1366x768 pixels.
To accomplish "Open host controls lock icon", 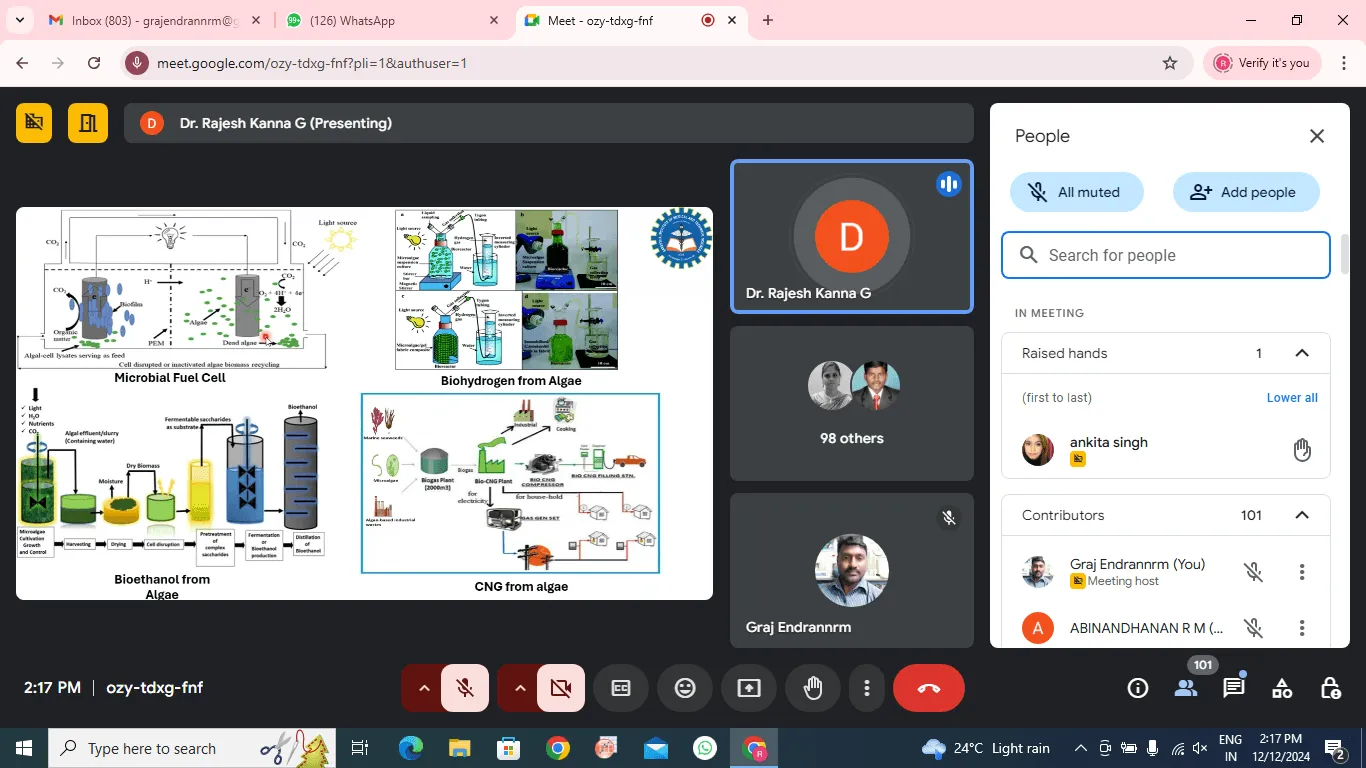I will click(1330, 688).
